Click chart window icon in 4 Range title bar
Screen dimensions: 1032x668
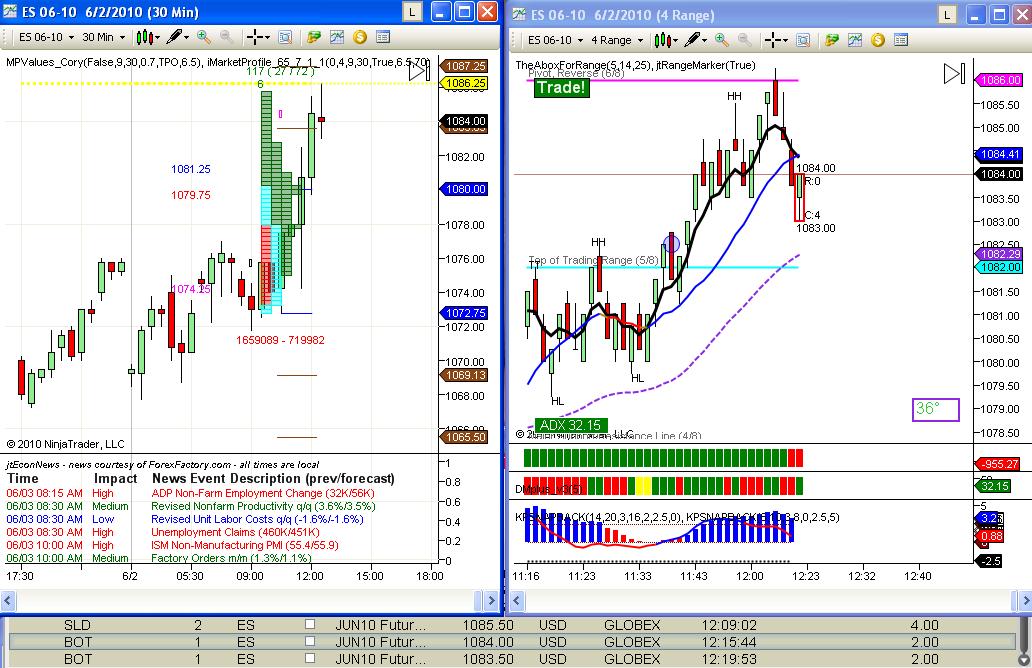point(519,14)
